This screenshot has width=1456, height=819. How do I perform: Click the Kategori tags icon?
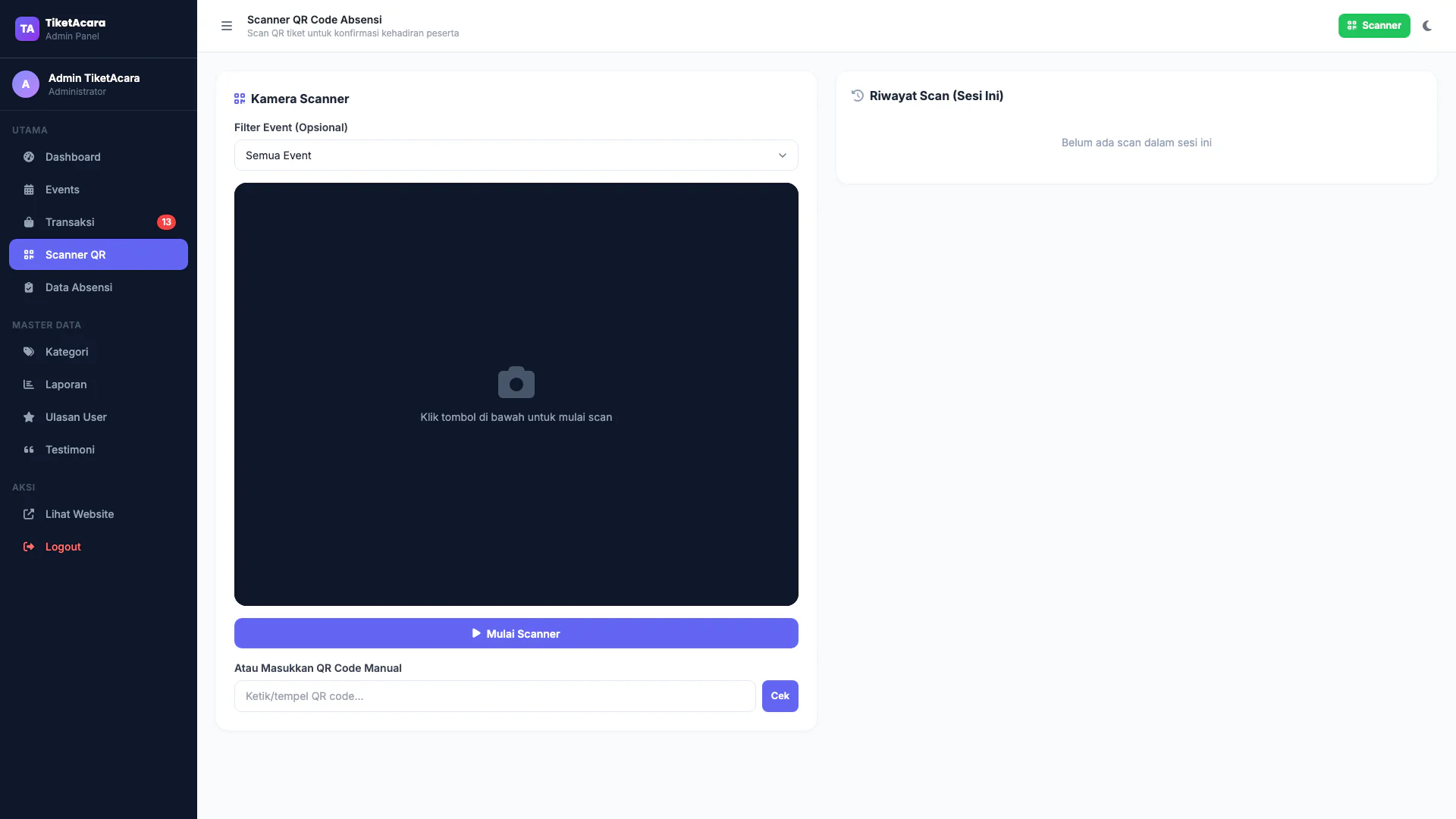pos(29,352)
